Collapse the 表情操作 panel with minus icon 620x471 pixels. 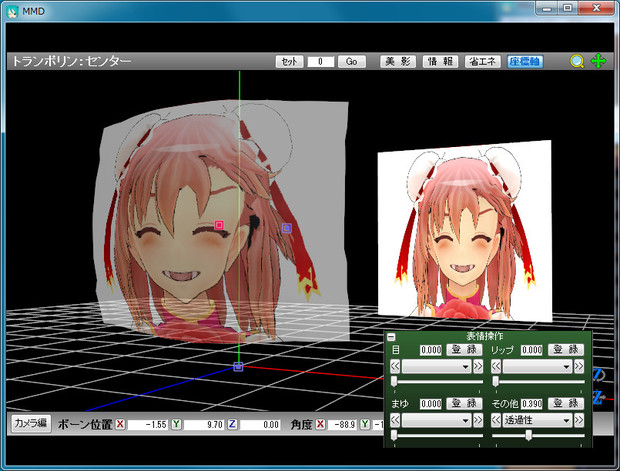pos(391,337)
